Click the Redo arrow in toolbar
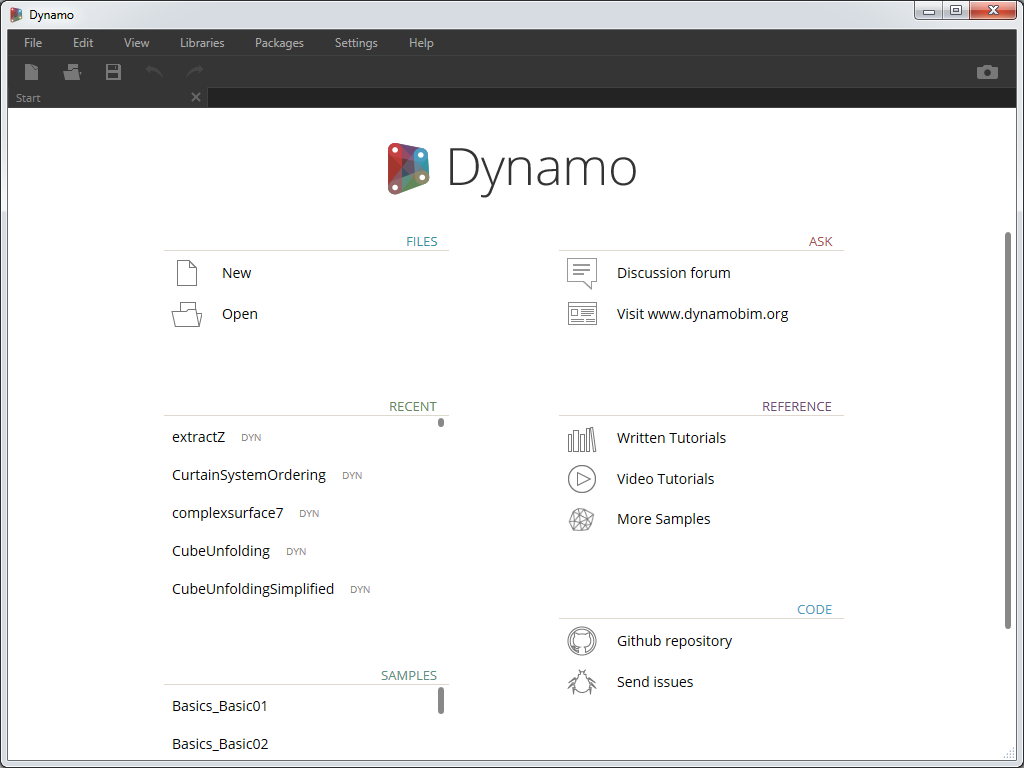This screenshot has height=768, width=1024. tap(195, 71)
